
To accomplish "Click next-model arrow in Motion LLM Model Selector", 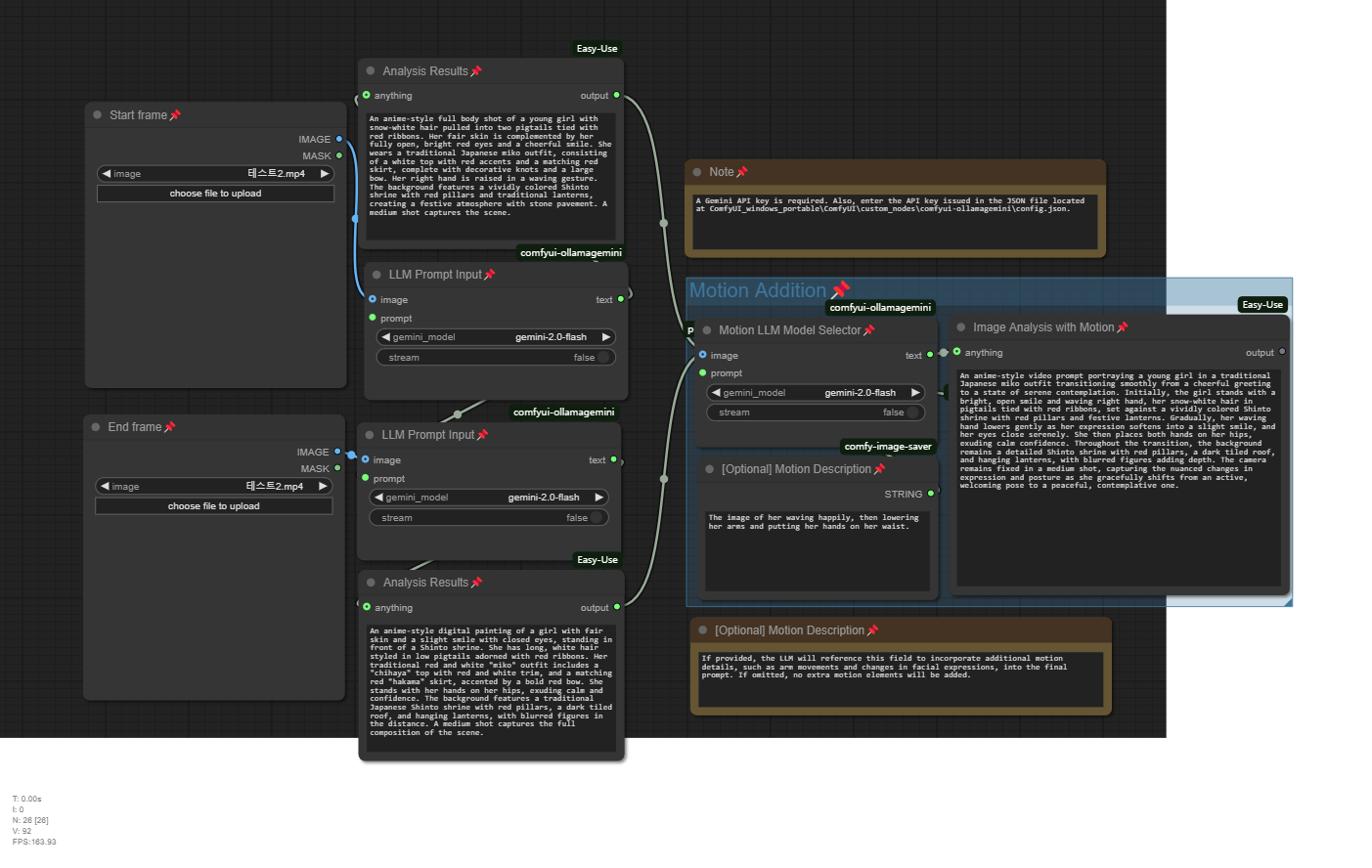I will (x=915, y=393).
